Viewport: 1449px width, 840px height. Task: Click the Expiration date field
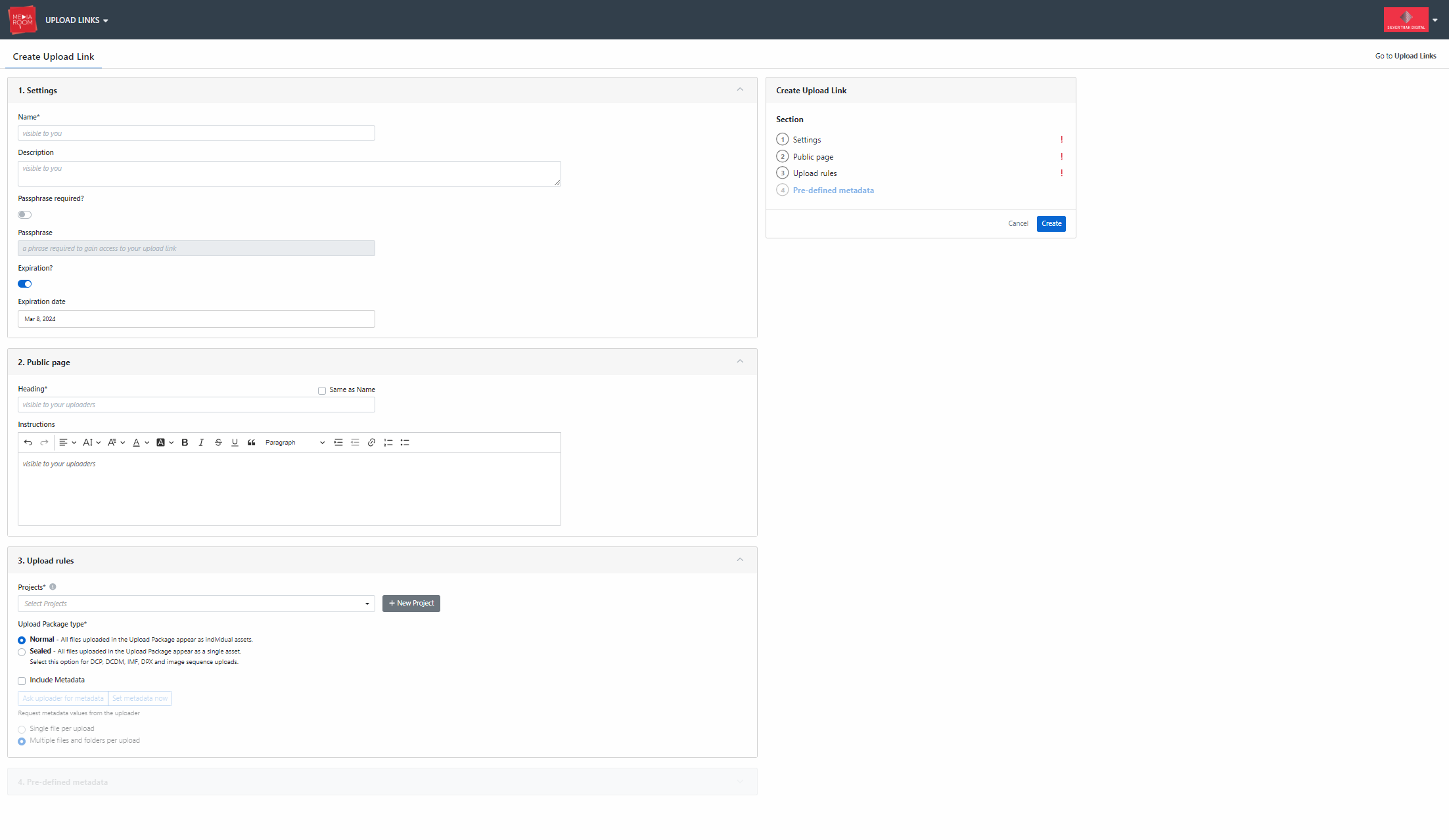click(196, 319)
